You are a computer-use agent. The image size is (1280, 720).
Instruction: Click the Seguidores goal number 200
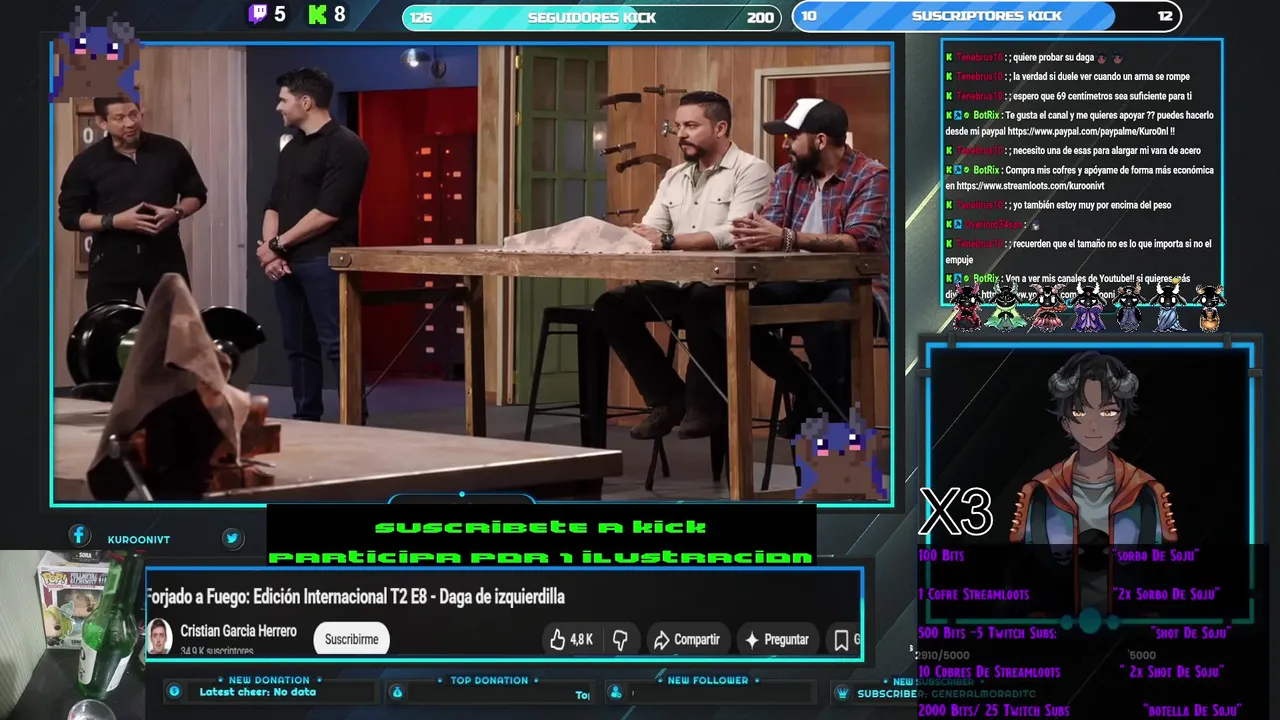coord(760,17)
